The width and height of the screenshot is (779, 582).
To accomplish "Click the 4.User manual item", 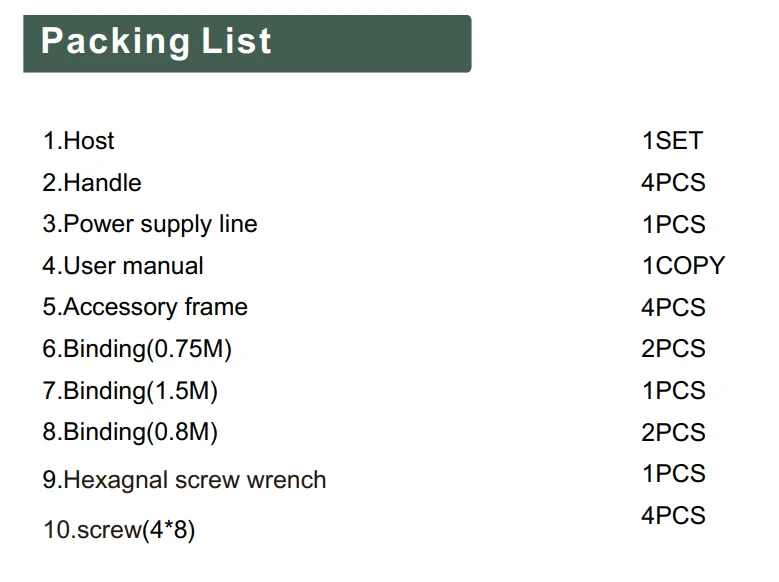I will [123, 265].
